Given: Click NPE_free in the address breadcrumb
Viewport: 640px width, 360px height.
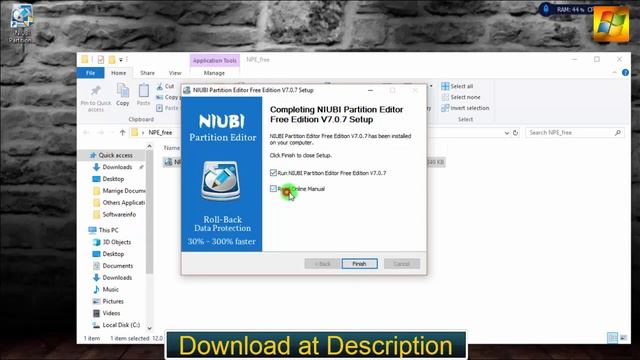Looking at the screenshot, I should click(160, 133).
